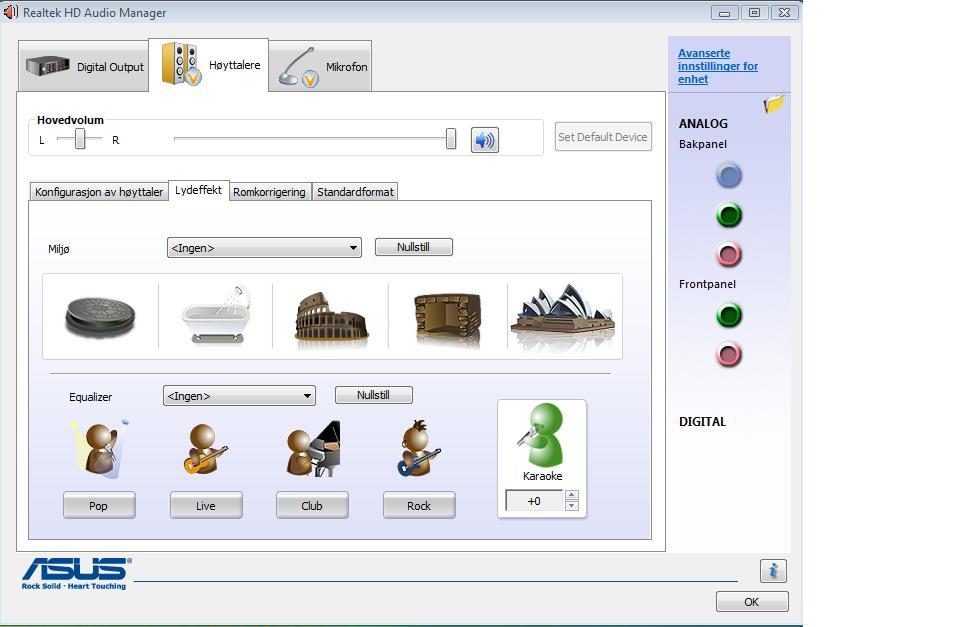
Task: Open Avanserte innstillinger for enhet link
Action: tap(718, 66)
